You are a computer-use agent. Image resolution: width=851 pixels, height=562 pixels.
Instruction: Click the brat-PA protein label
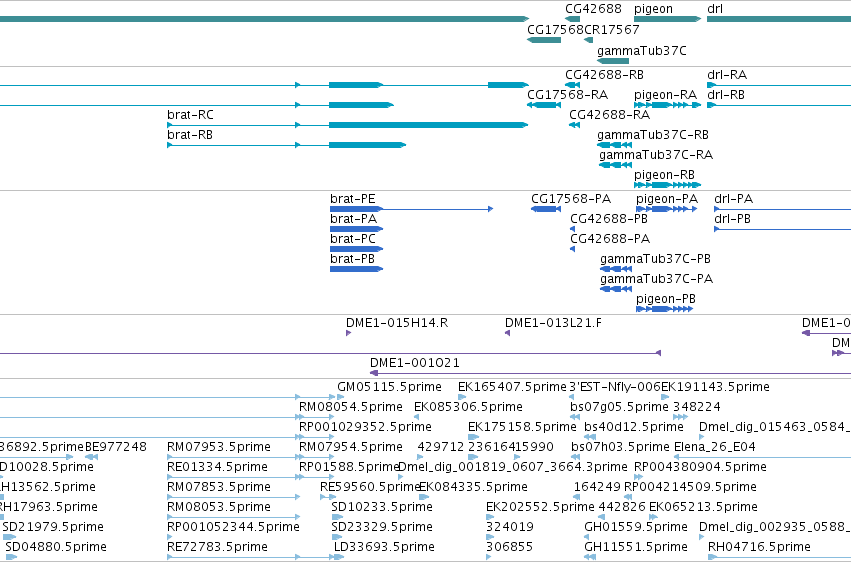pos(353,219)
